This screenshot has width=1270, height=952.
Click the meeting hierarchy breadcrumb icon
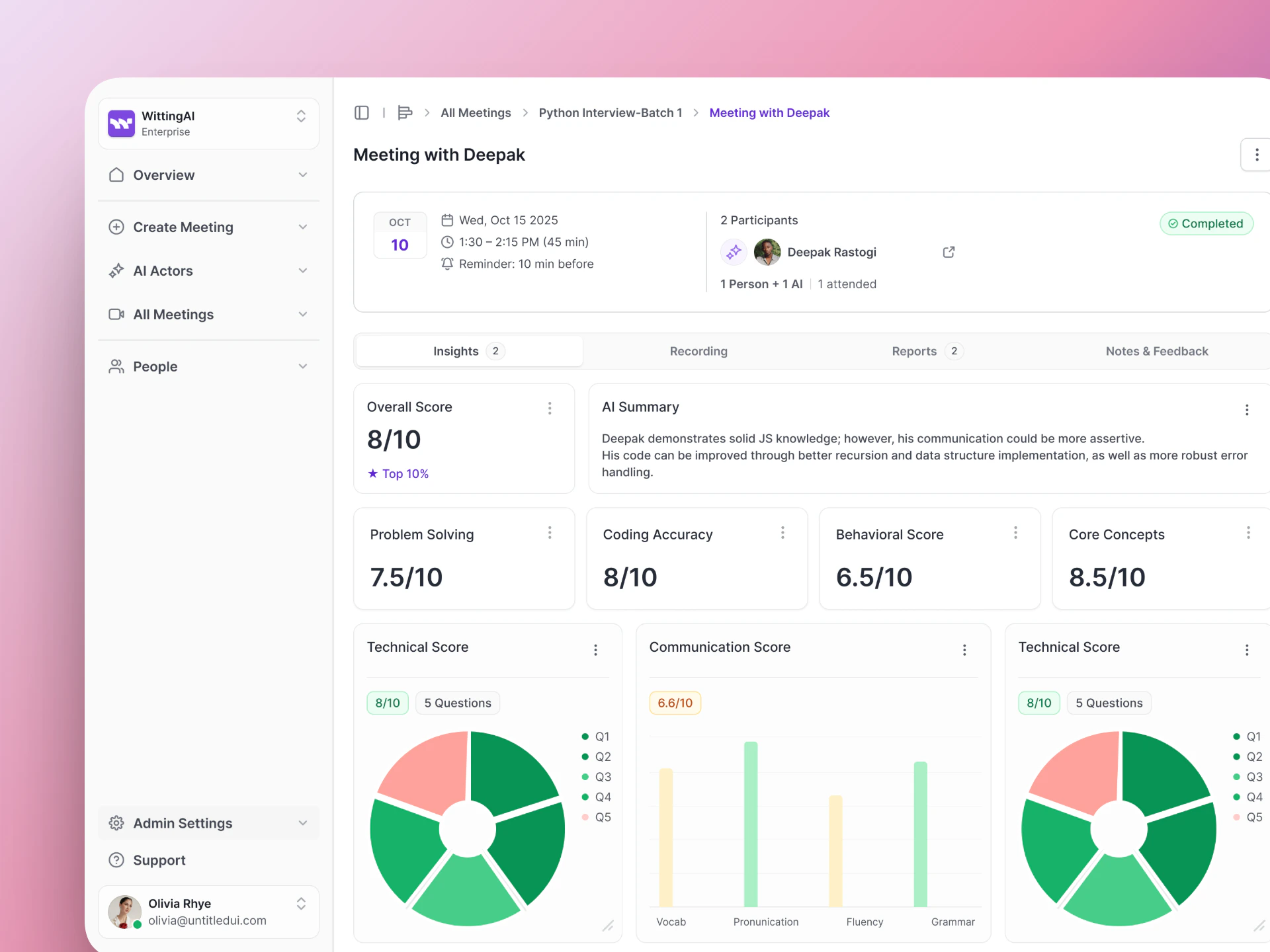click(405, 113)
